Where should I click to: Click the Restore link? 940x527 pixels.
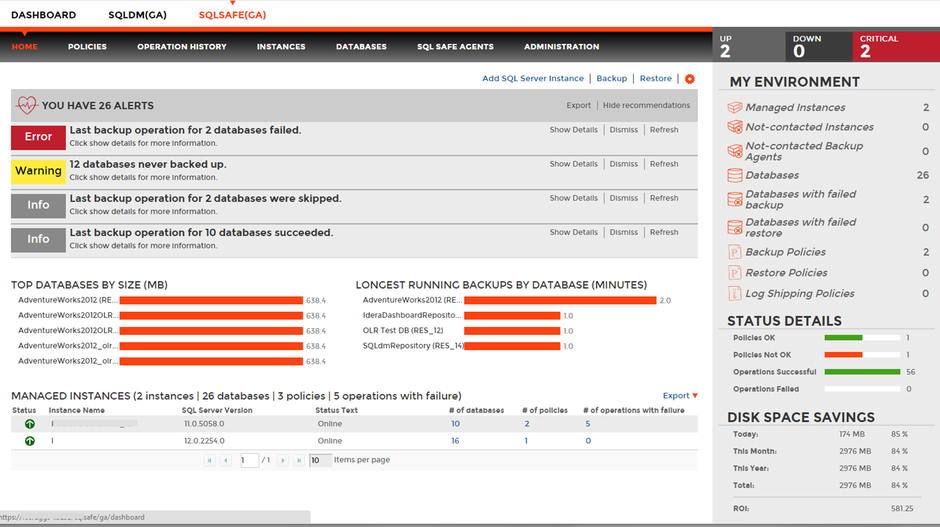655,79
